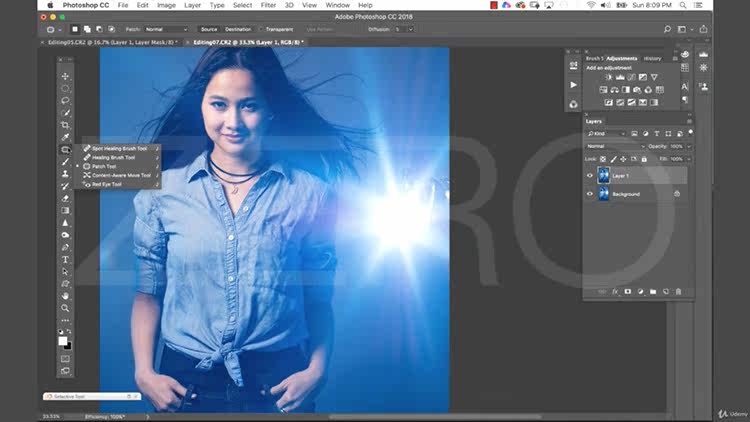Screen dimensions: 750x422
Task: Click the Opacity 100% field
Action: tap(677, 146)
